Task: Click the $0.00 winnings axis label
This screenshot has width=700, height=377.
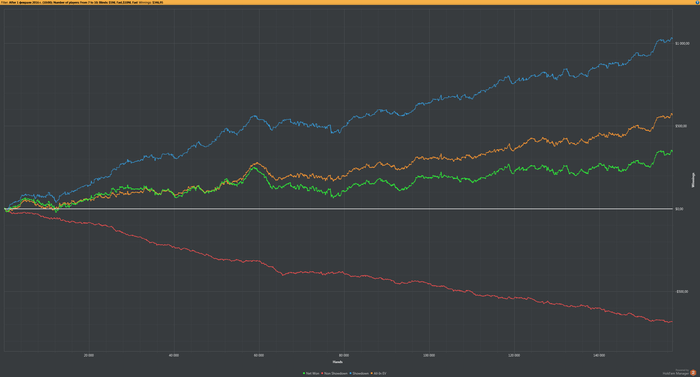Action: click(679, 209)
